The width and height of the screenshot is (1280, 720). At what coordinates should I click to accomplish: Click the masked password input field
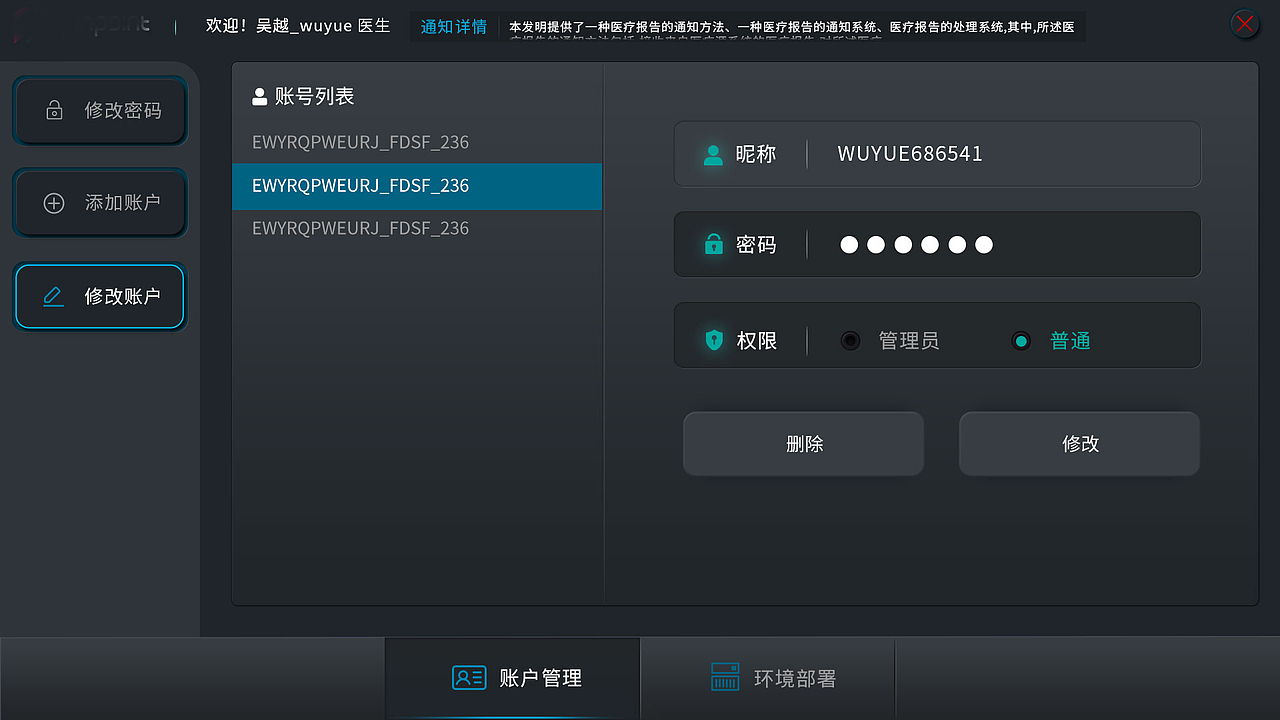pyautogui.click(x=1000, y=244)
